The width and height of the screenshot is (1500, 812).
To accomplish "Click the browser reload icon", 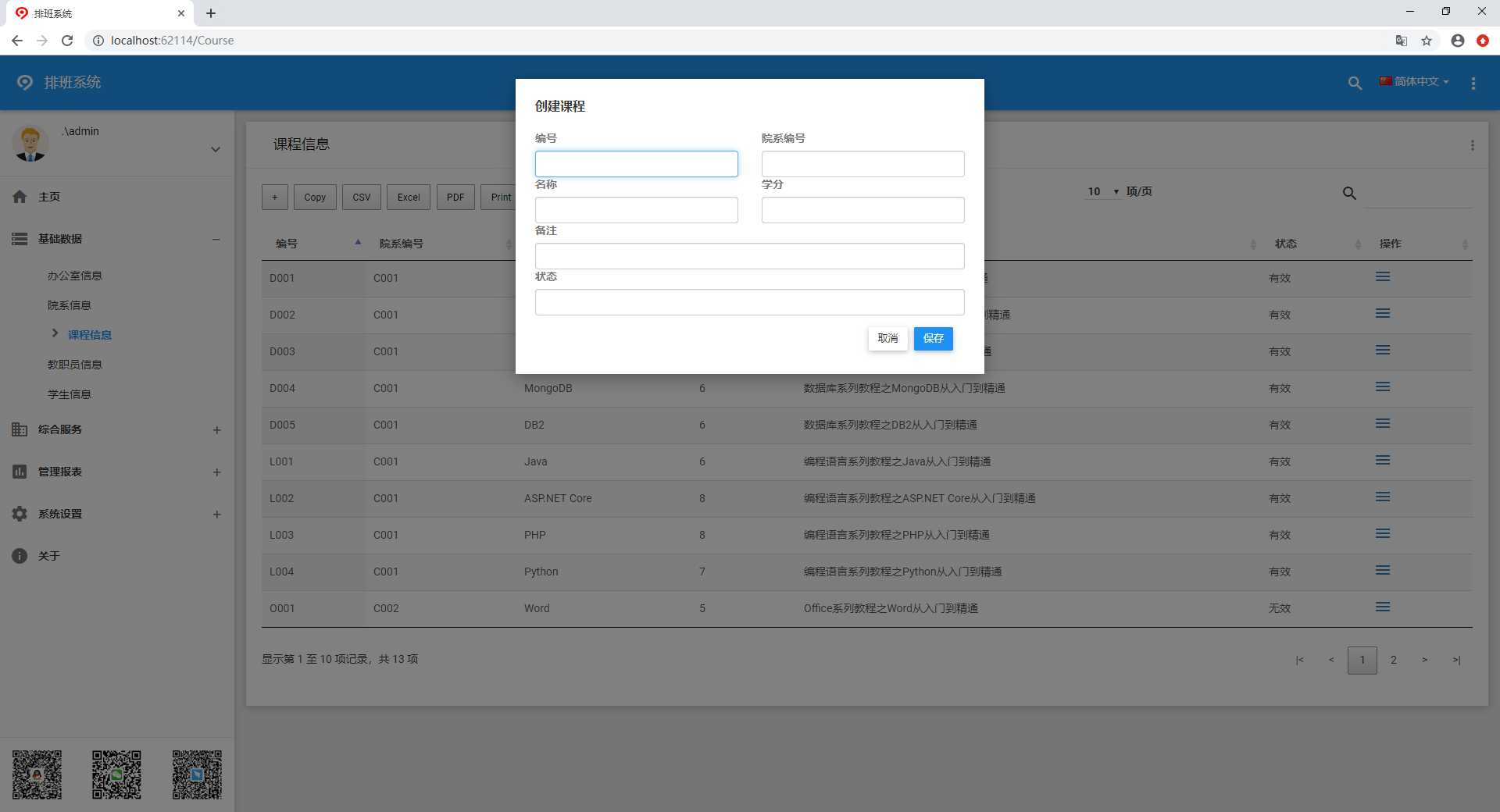I will point(67,41).
